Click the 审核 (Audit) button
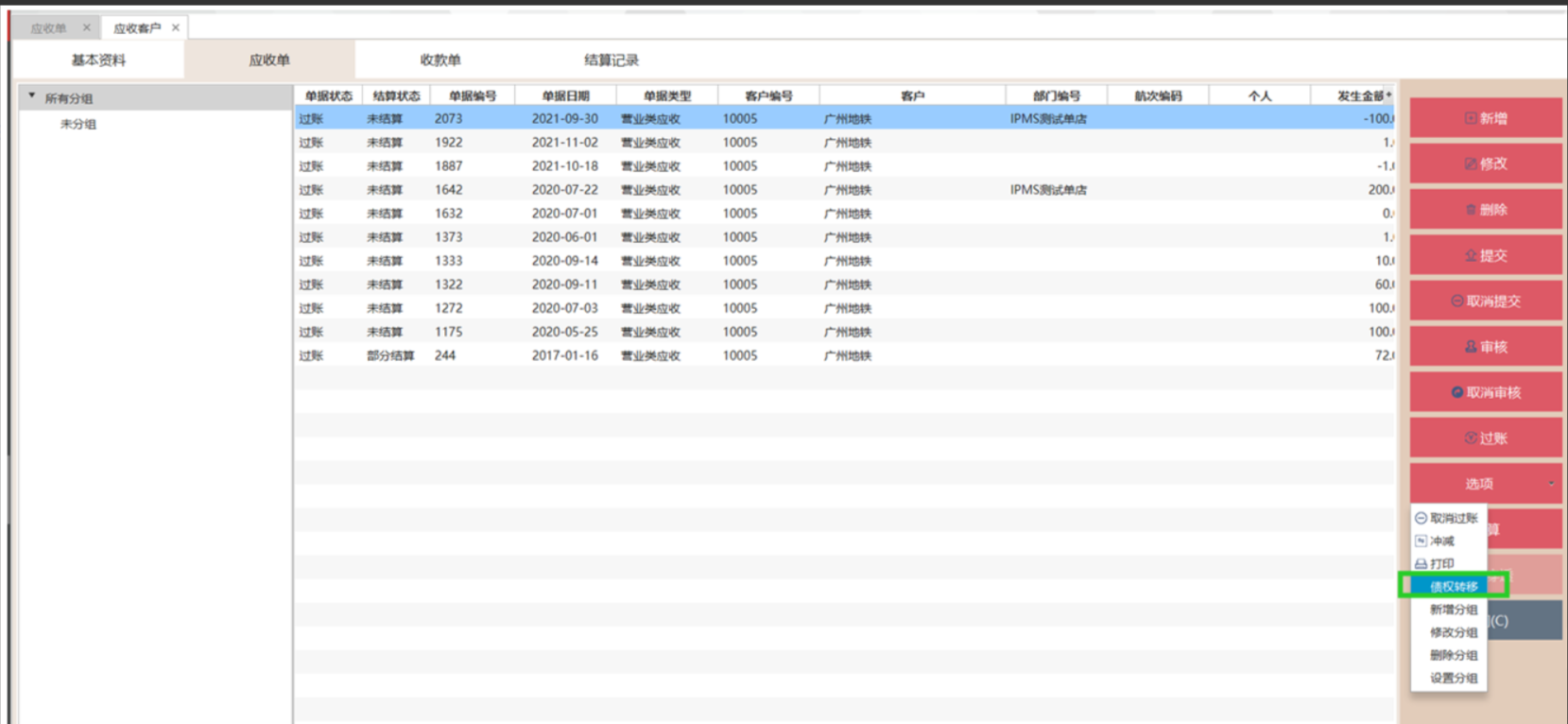Viewport: 1568px width, 724px height. pyautogui.click(x=1485, y=347)
